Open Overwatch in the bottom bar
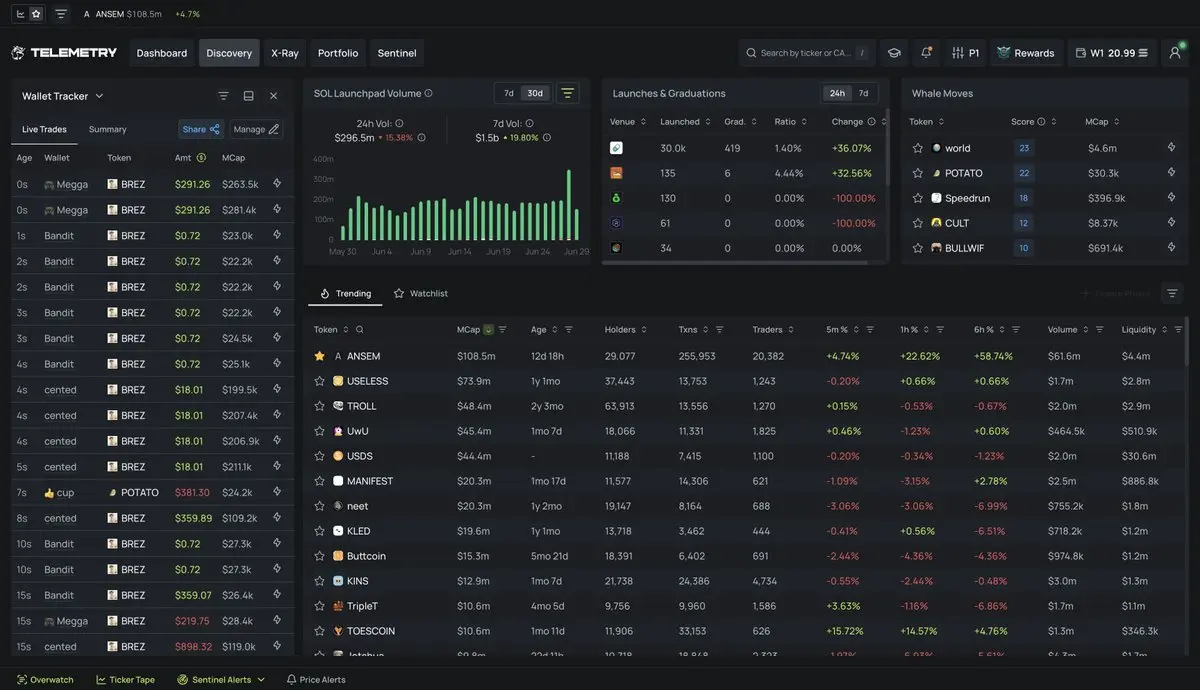This screenshot has height=690, width=1200. pyautogui.click(x=44, y=680)
